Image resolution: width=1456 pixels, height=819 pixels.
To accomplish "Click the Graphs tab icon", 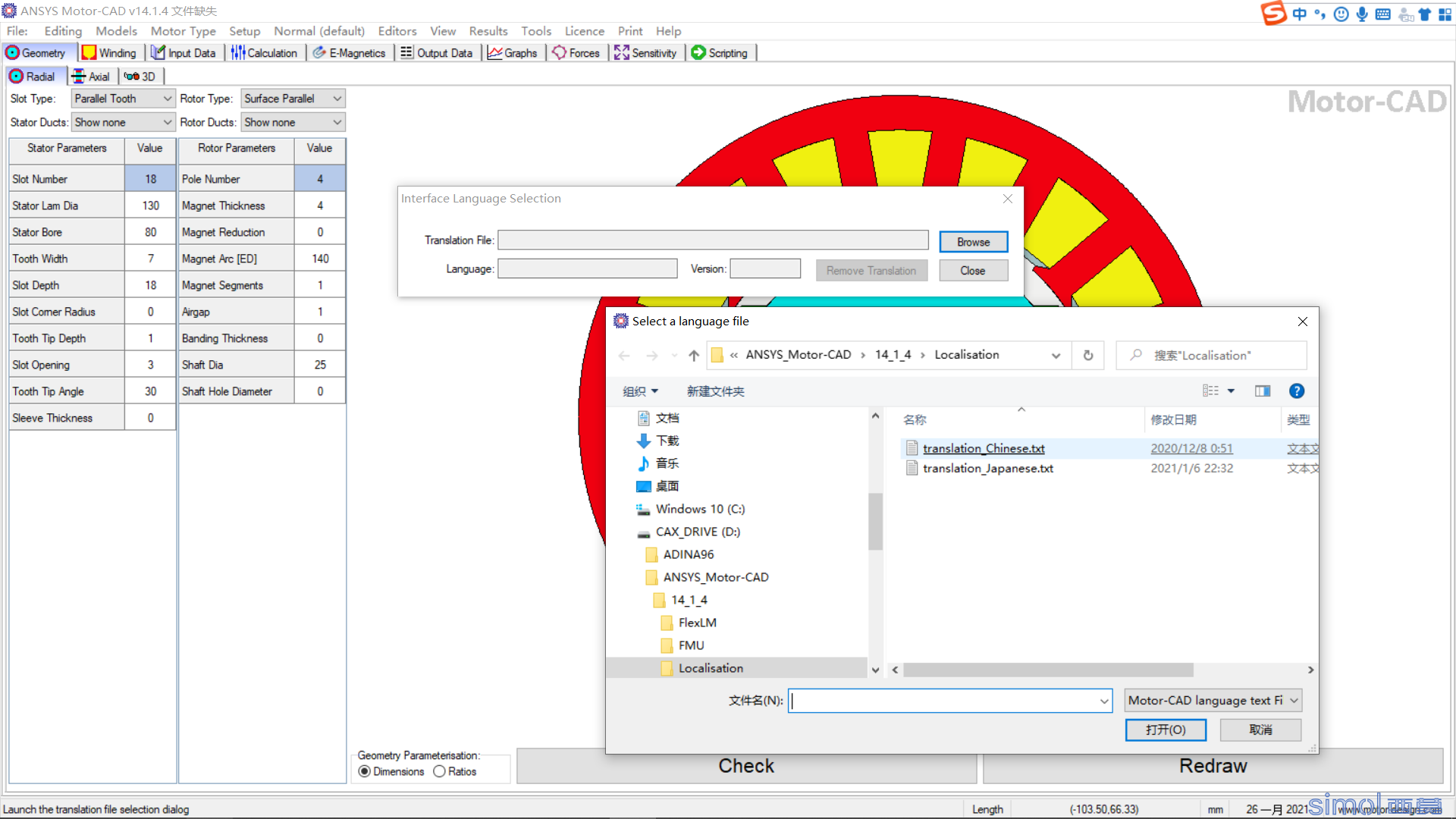I will click(495, 53).
